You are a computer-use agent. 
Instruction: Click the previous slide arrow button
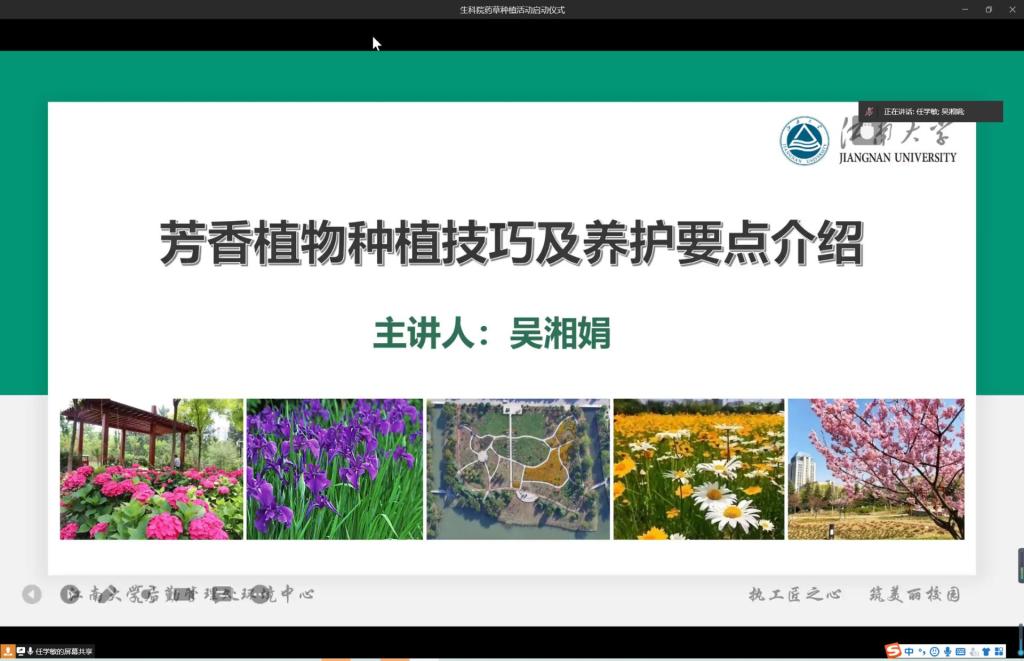(x=32, y=594)
